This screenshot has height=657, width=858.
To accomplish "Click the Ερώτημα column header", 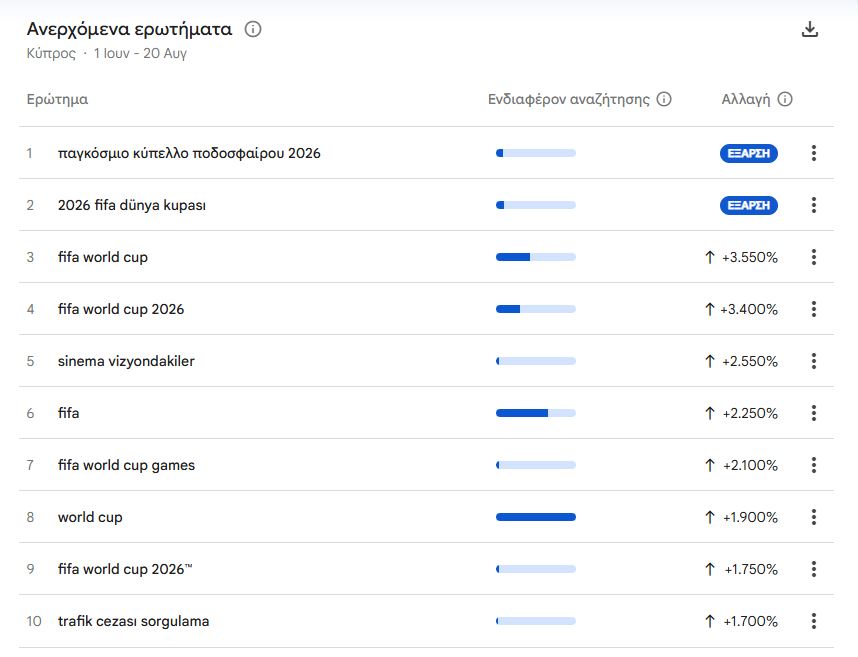I will [57, 100].
